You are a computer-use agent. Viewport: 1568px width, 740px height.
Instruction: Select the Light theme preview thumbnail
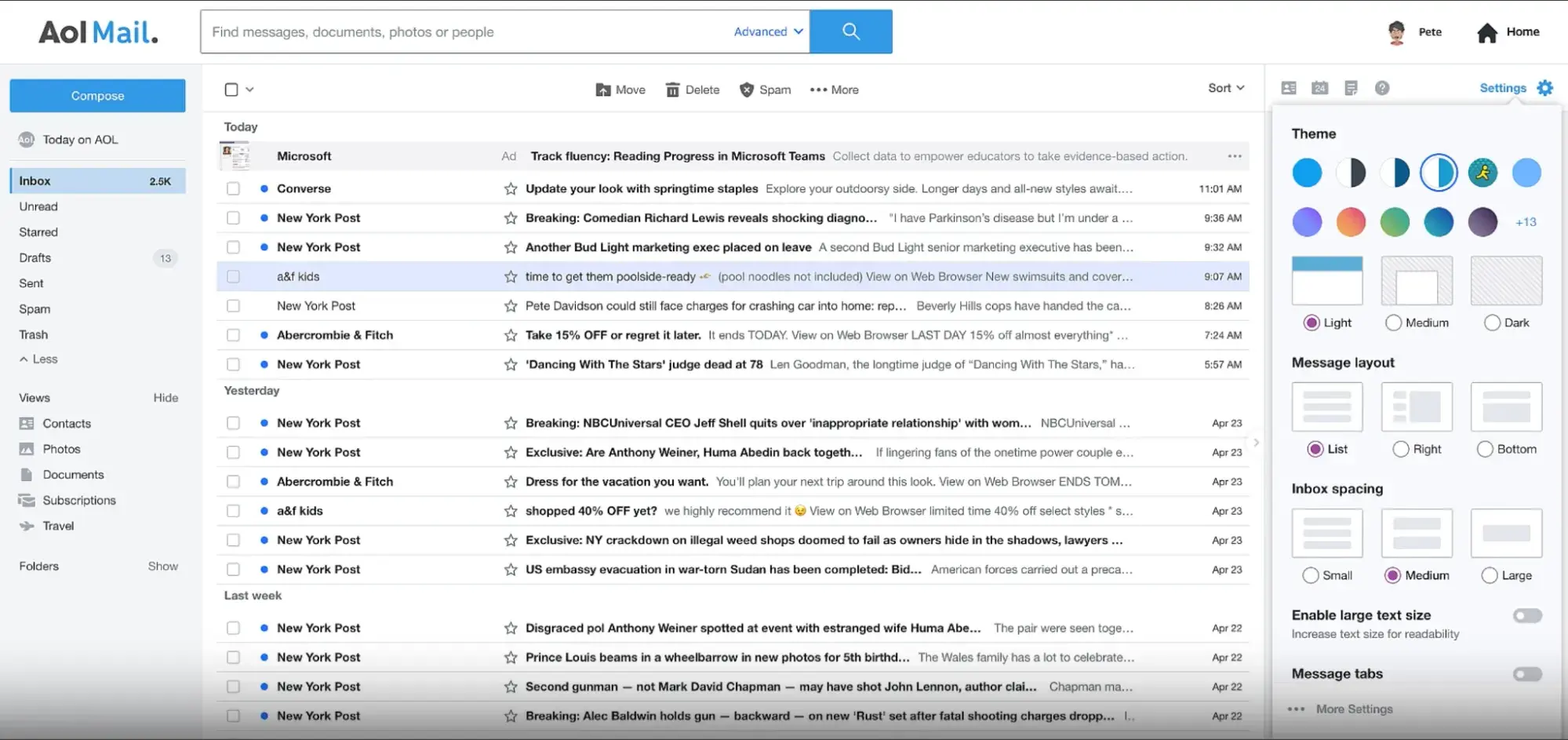click(1327, 280)
